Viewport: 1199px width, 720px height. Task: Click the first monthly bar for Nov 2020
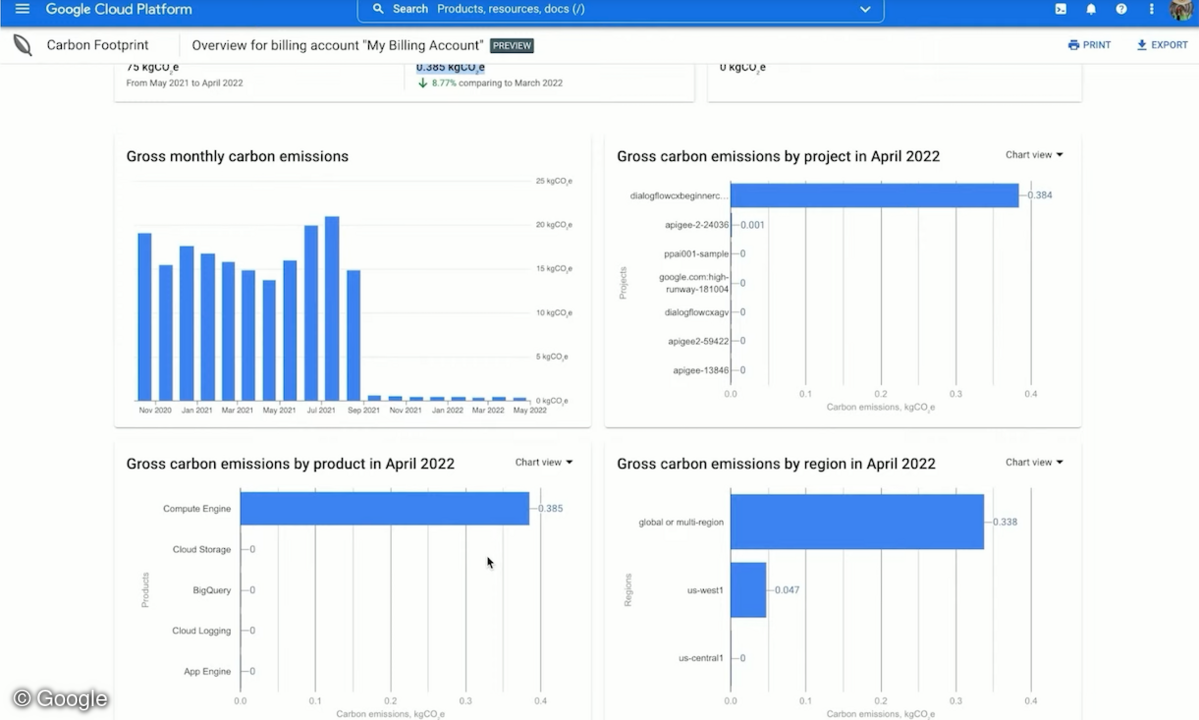tap(145, 316)
